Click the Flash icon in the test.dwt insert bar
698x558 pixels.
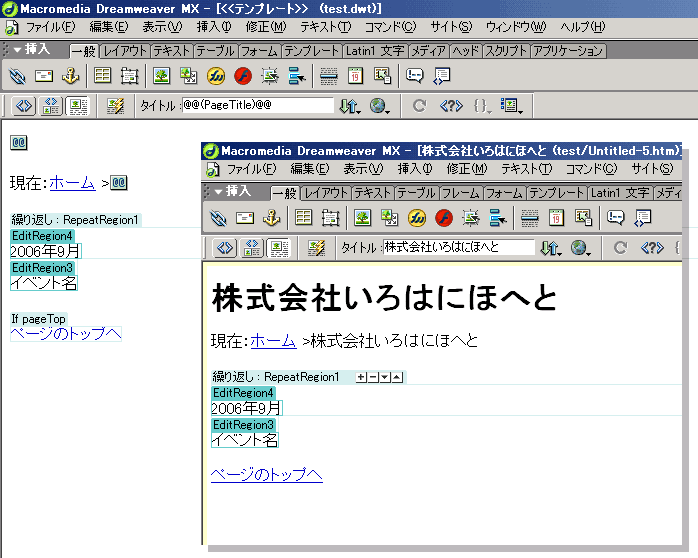coord(243,75)
